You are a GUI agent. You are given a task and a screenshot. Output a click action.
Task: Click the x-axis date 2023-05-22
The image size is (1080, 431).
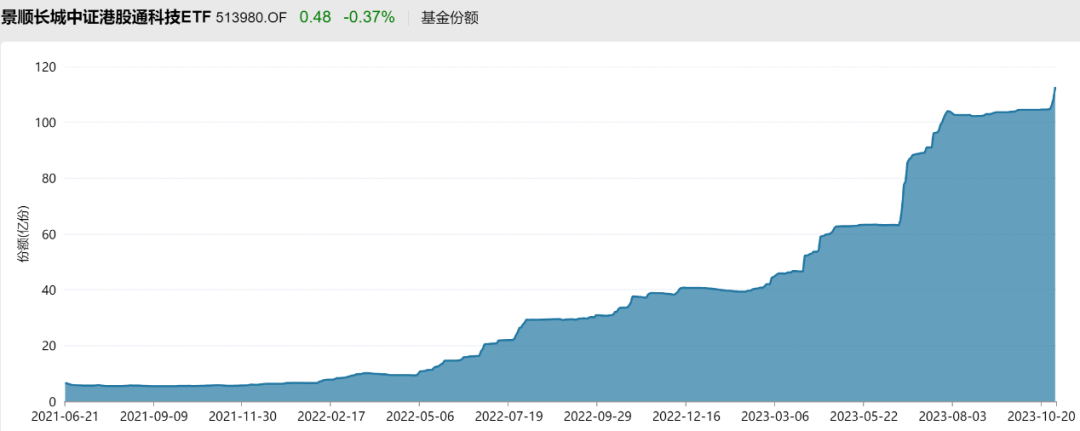point(863,417)
